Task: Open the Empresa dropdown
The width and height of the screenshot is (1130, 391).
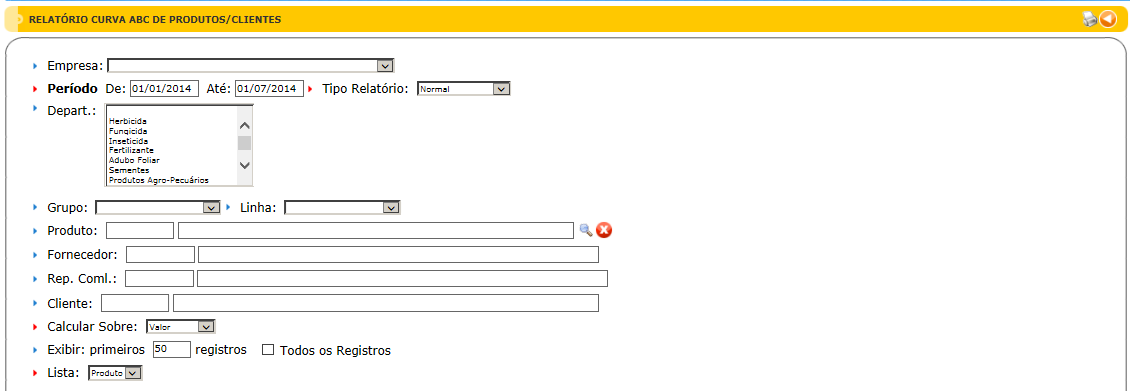Action: 251,66
